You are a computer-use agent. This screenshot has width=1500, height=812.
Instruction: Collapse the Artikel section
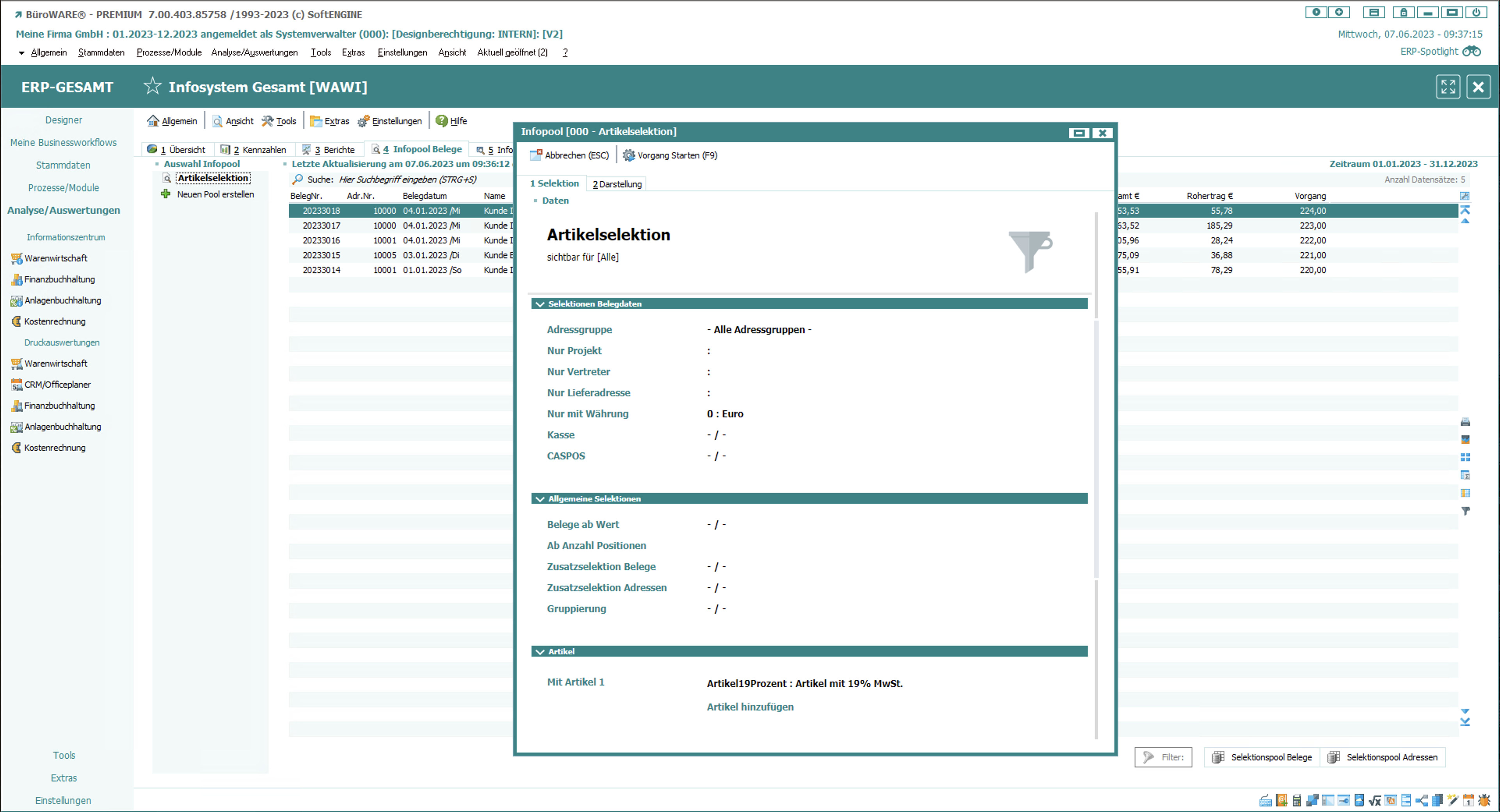(540, 652)
